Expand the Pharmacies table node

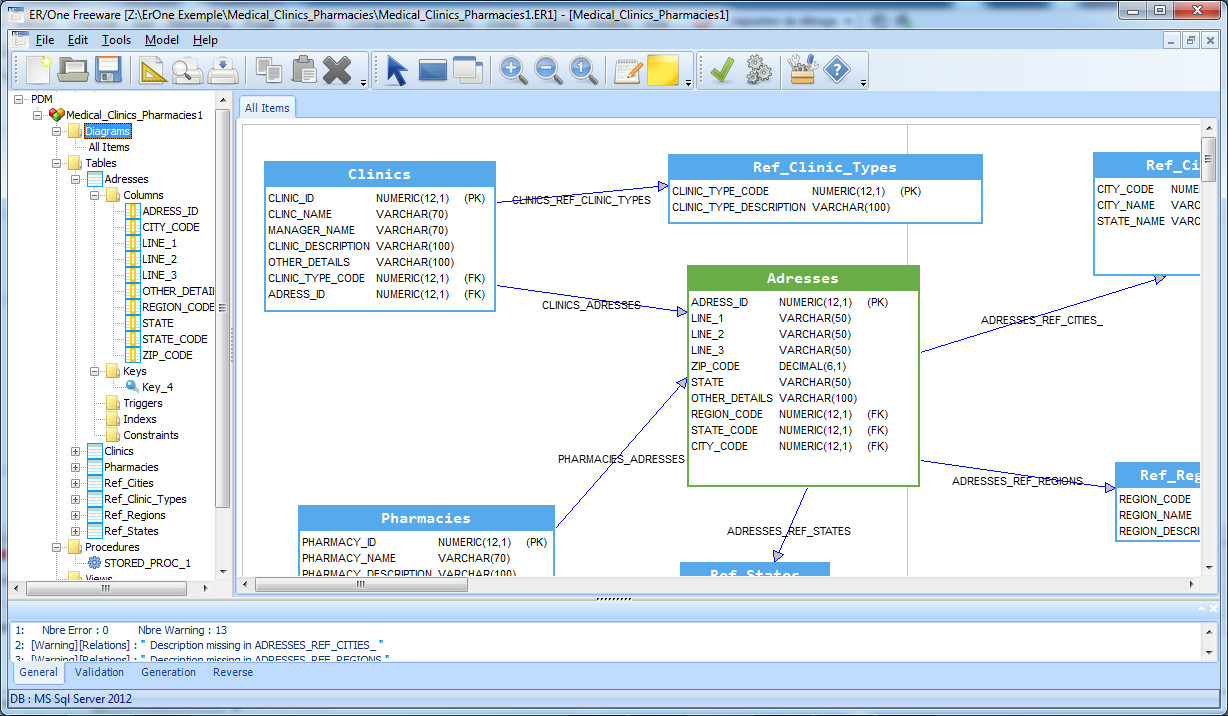click(75, 467)
